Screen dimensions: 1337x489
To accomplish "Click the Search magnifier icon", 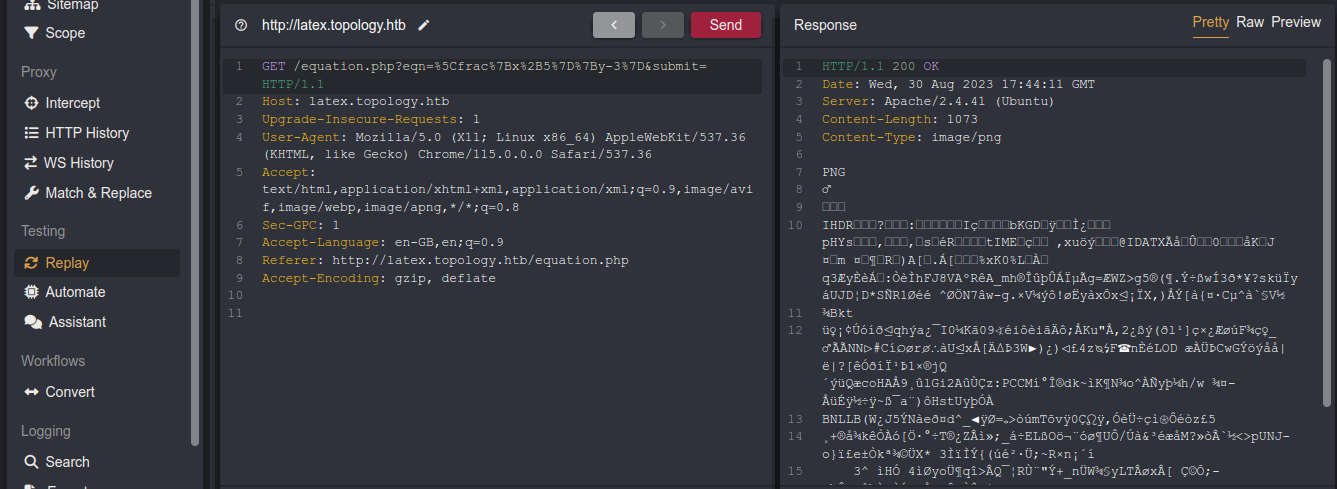I will point(32,462).
